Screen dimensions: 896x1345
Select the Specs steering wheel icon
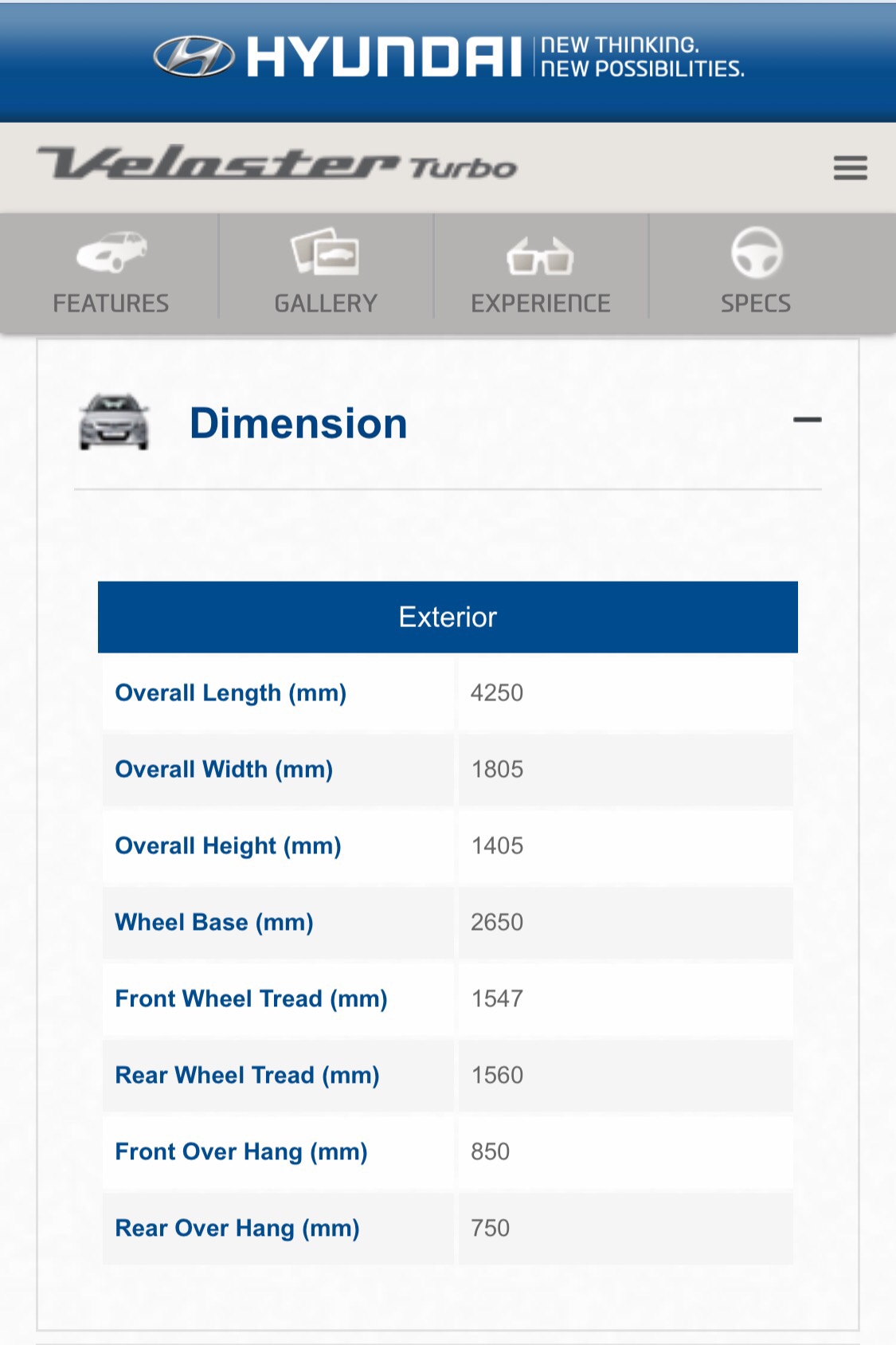click(757, 253)
